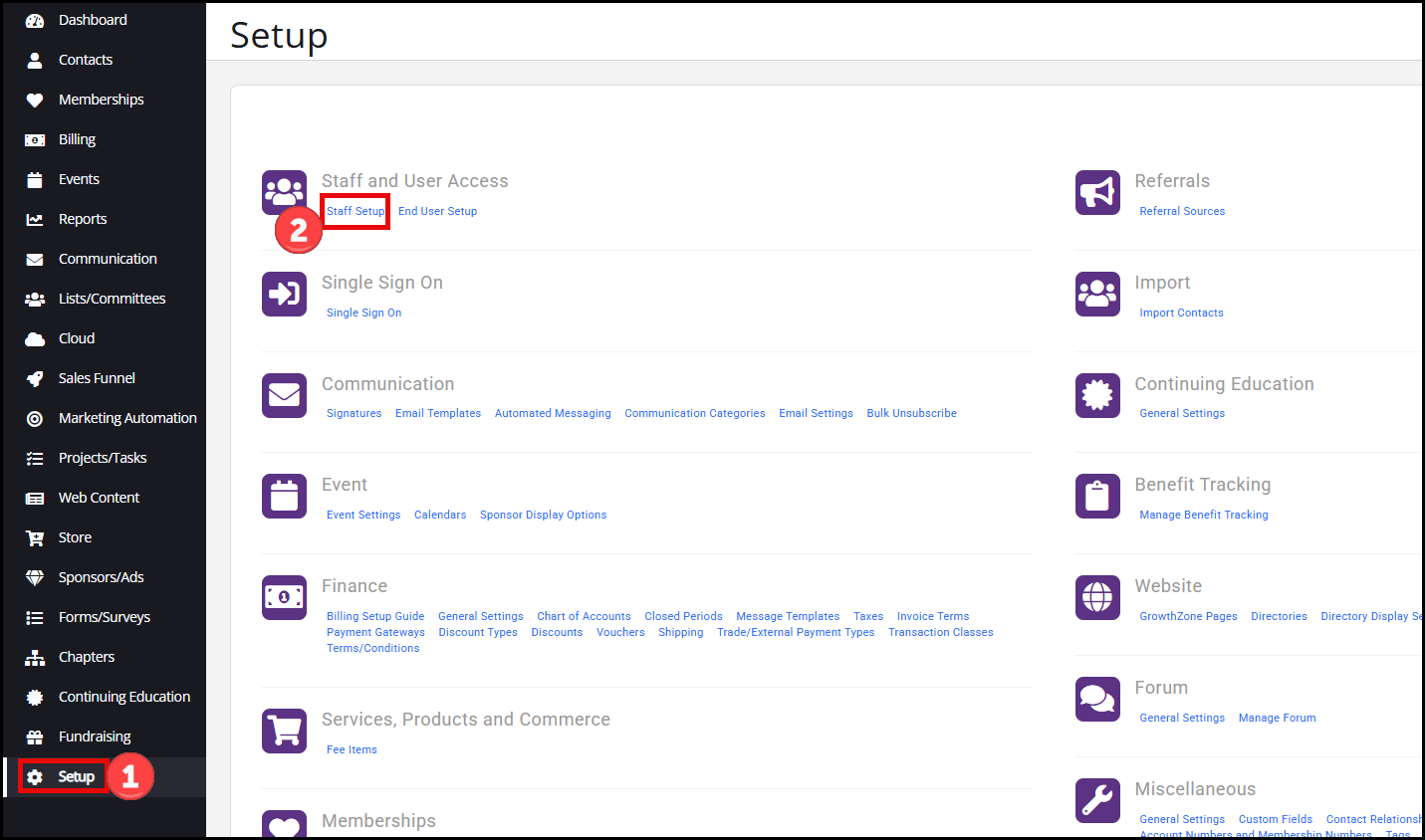Click the Benefit Tracking clipboard icon
The width and height of the screenshot is (1425, 840).
1097,496
